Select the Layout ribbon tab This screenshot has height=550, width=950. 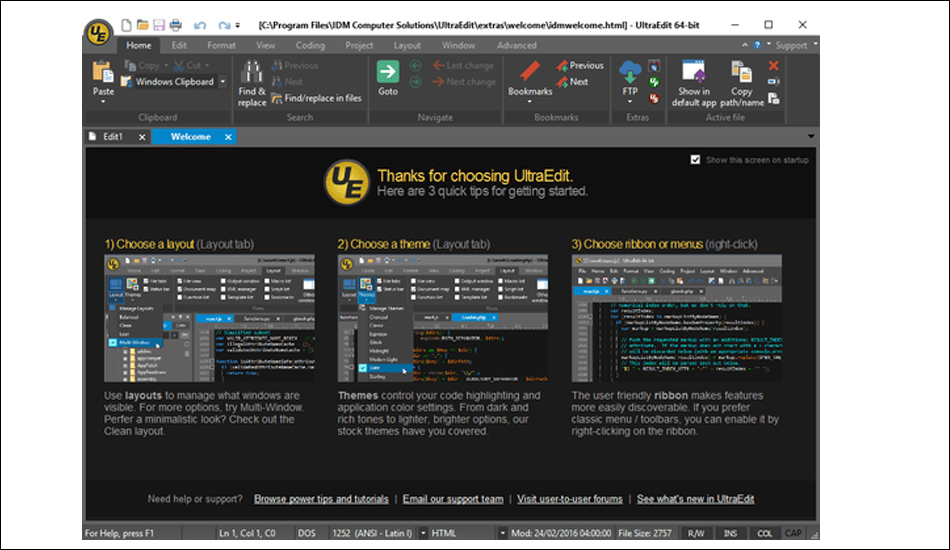407,45
